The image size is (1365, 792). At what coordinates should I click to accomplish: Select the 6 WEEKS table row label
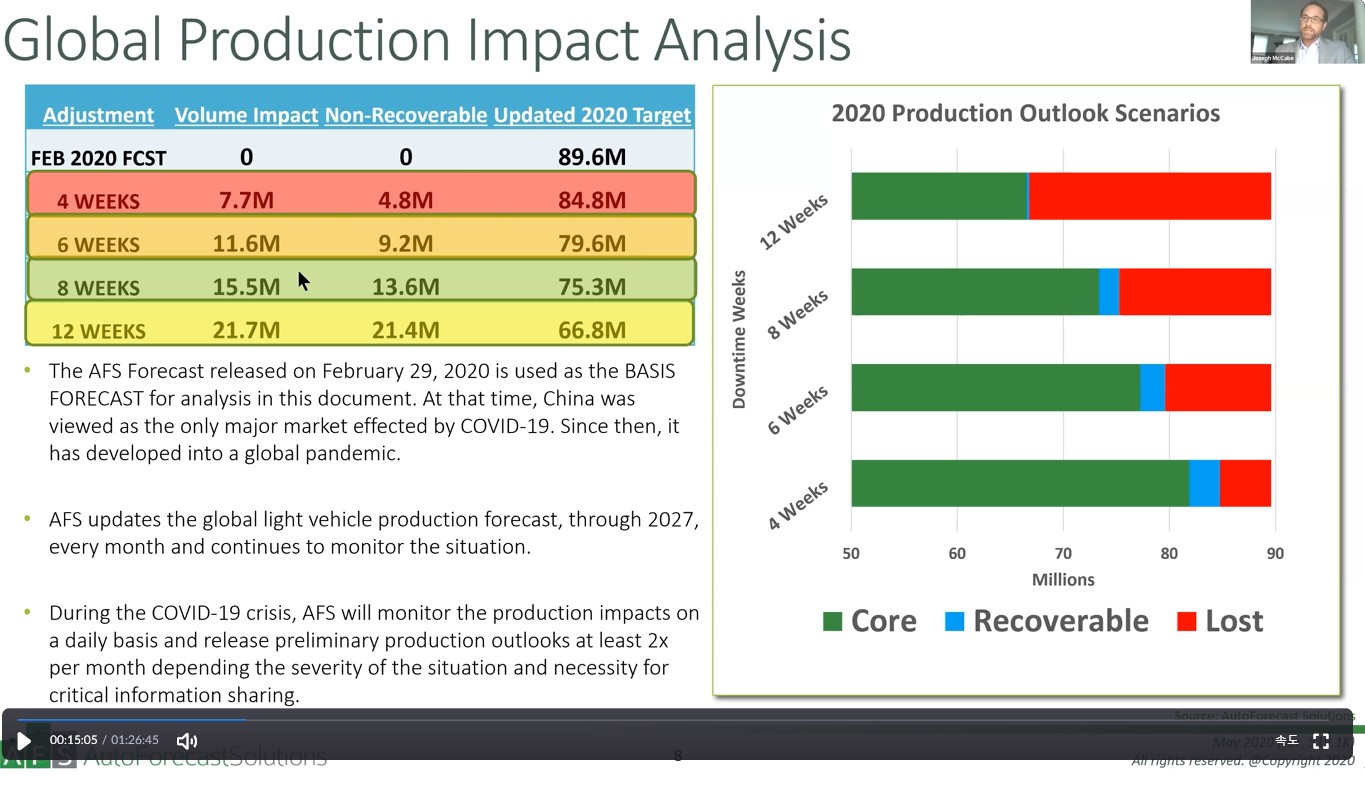(98, 244)
